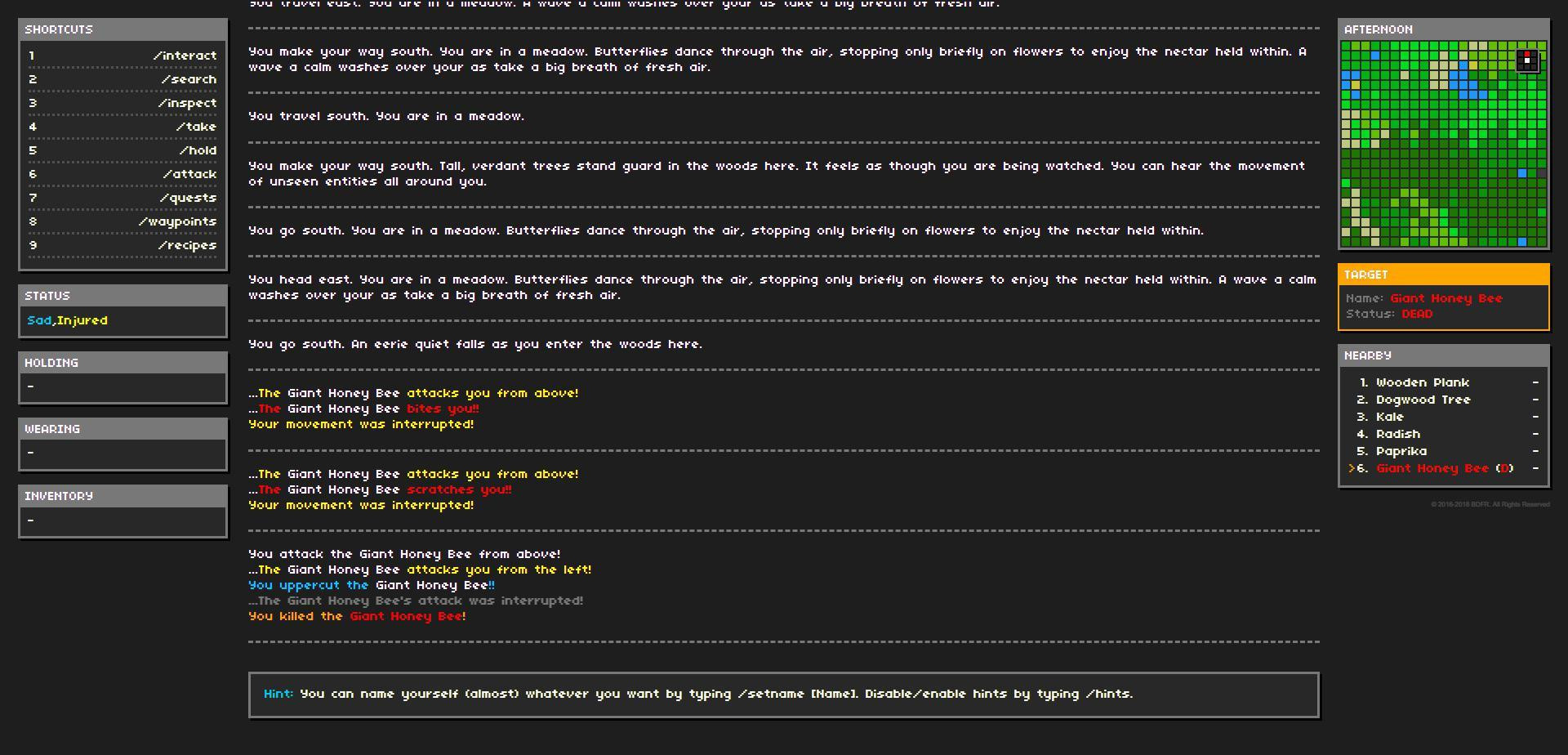The height and width of the screenshot is (755, 1568).
Task: Select Wooden Plank in Nearby list
Action: pyautogui.click(x=1443, y=382)
